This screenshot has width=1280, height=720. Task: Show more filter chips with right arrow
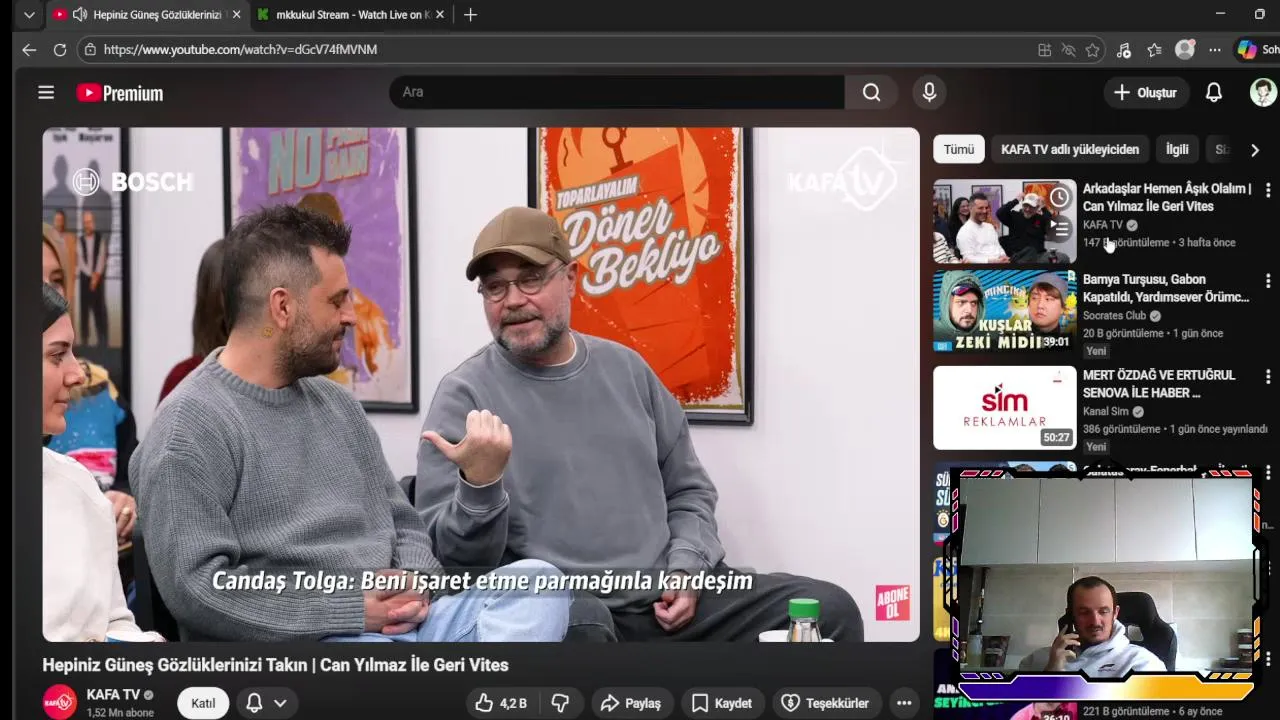pyautogui.click(x=1254, y=150)
